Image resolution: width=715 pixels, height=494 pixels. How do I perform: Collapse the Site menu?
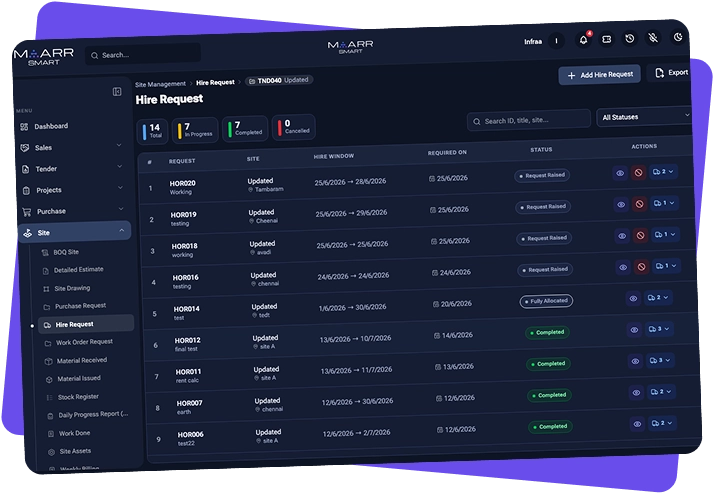pos(75,232)
